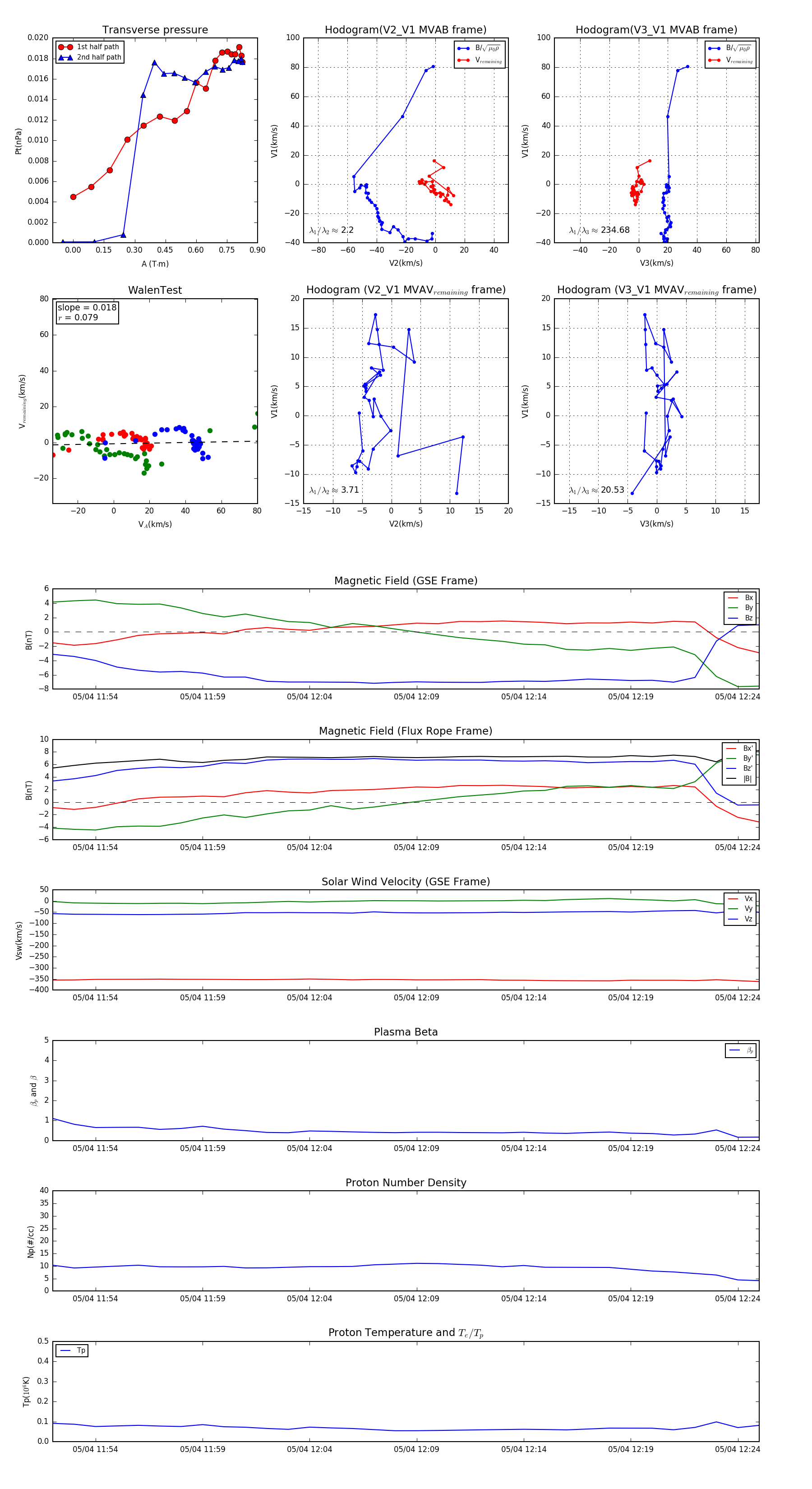Click '|B|' legend entry in Flux Rope plot
The width and height of the screenshot is (812, 1489).
pyautogui.click(x=739, y=779)
